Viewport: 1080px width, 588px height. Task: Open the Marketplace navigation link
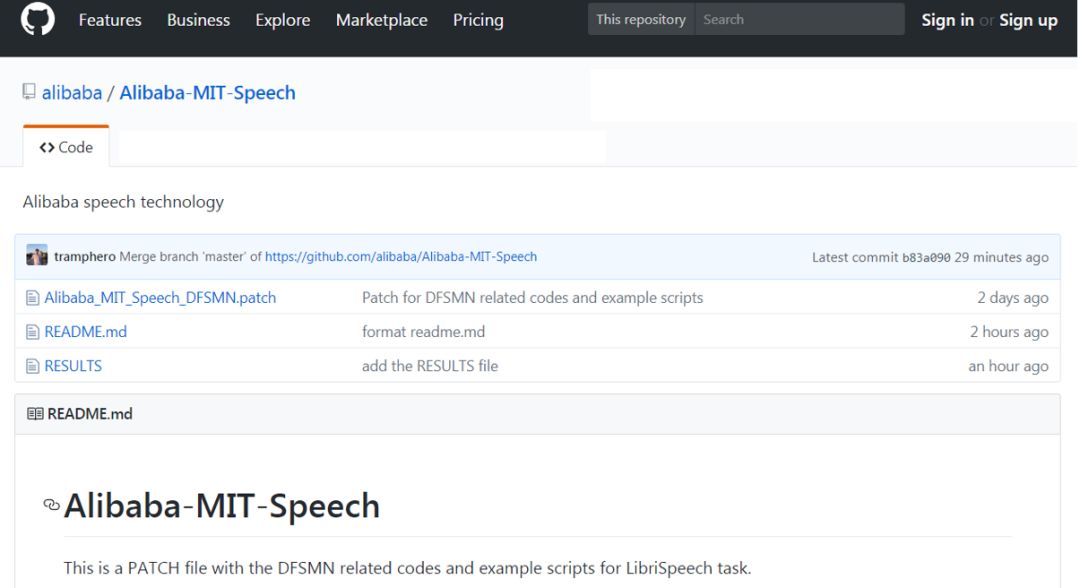click(x=381, y=20)
